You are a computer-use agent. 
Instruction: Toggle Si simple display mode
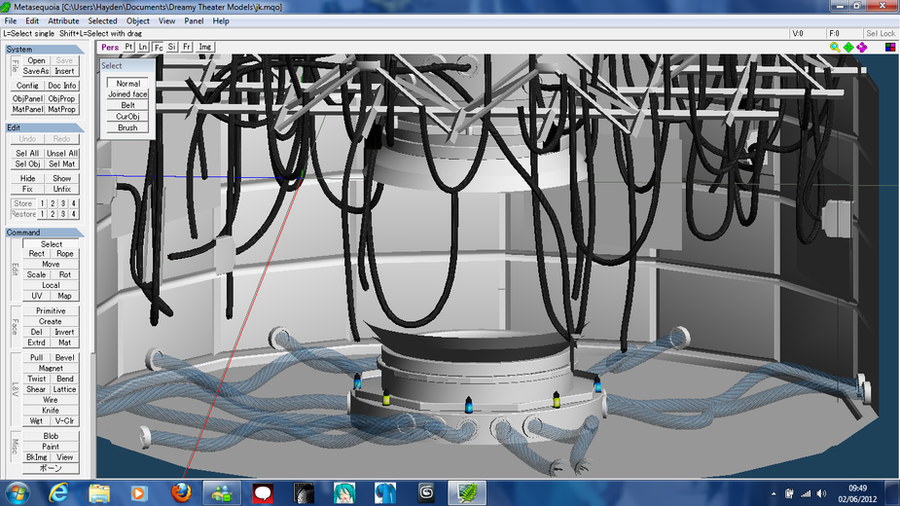(172, 47)
